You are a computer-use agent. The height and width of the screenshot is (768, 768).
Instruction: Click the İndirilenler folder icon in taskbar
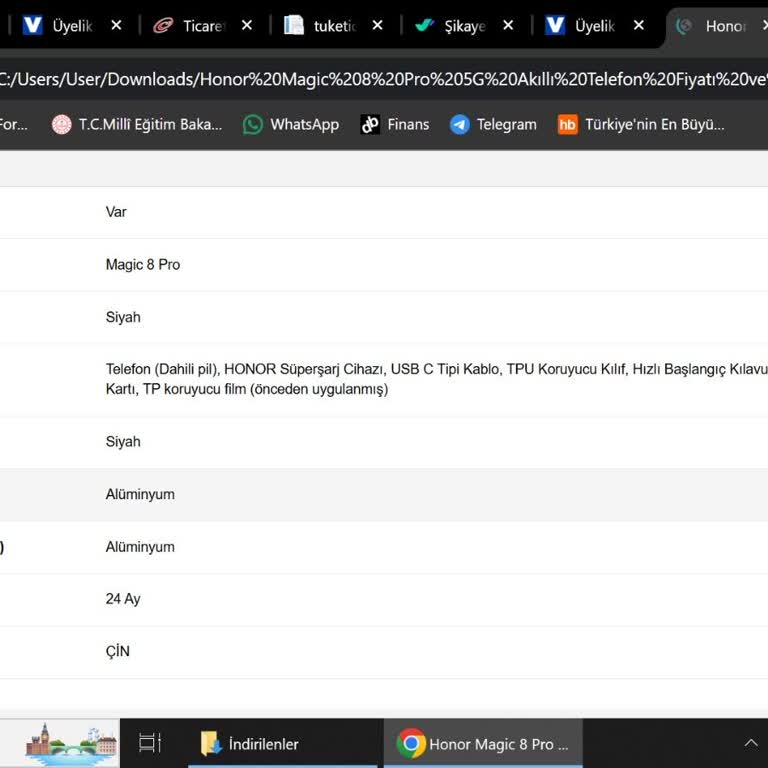click(x=211, y=744)
